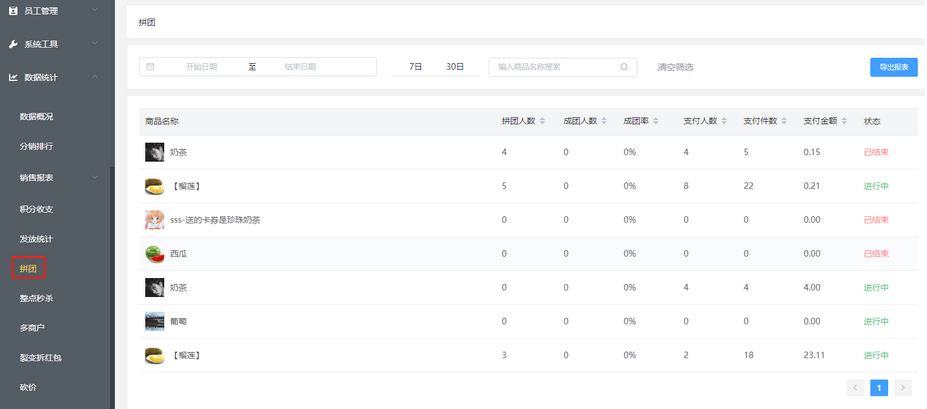Click the search magnifier icon
The height and width of the screenshot is (409, 927).
[624, 67]
